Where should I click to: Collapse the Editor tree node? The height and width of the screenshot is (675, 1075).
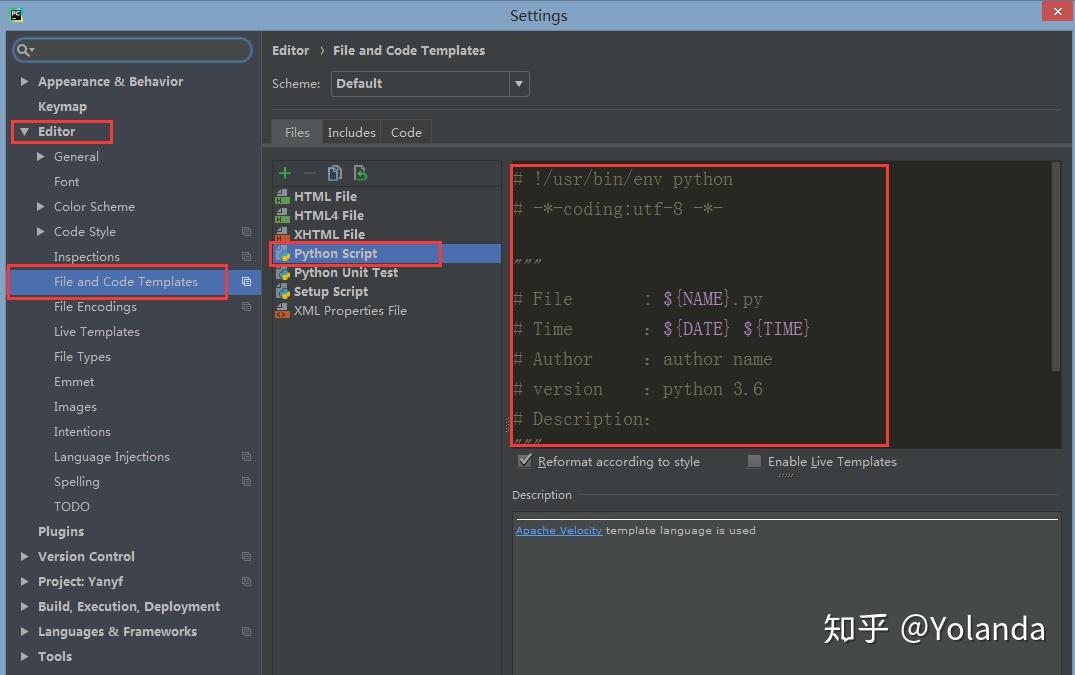22,131
